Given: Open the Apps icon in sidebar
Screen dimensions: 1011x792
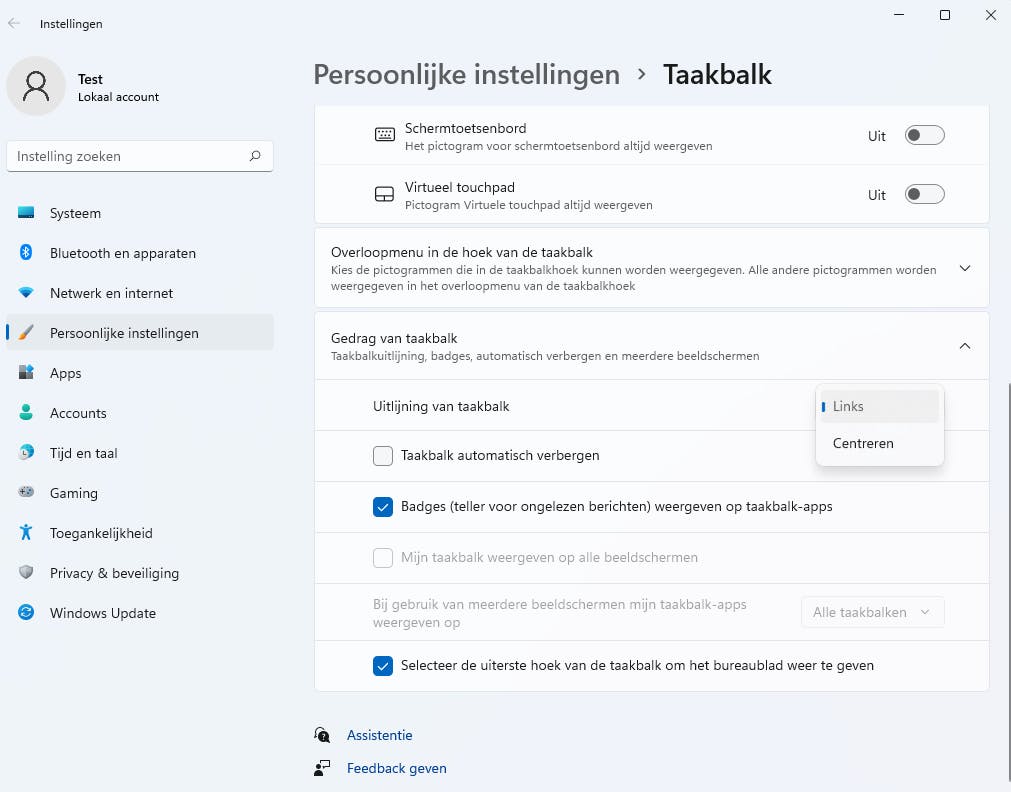Looking at the screenshot, I should 27,373.
